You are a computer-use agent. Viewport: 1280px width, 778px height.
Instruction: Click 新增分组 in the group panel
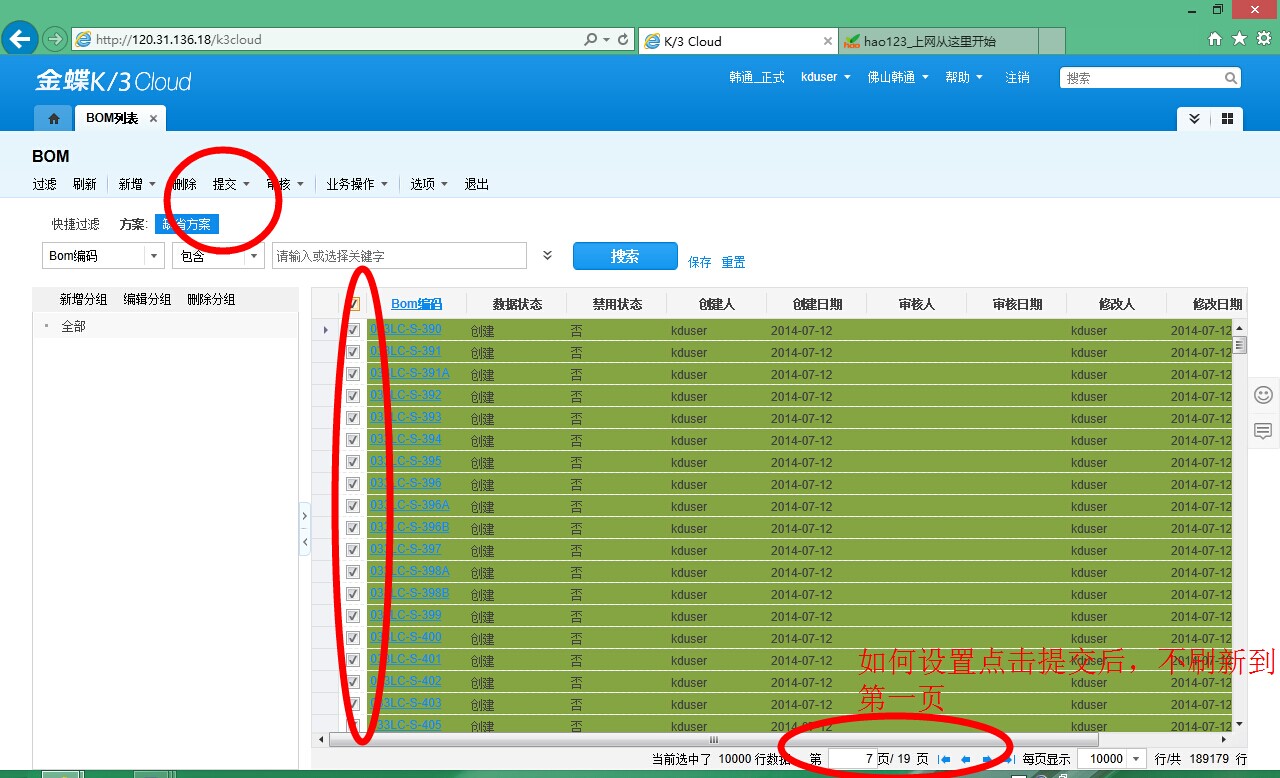83,299
